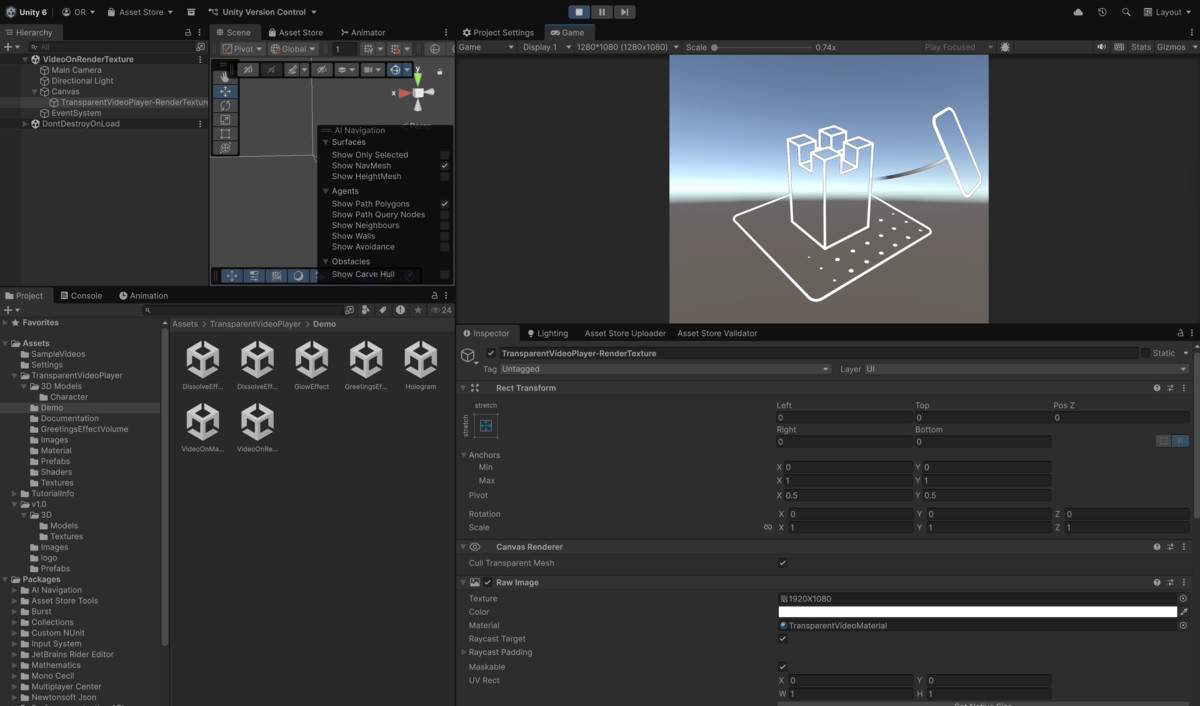1200x706 pixels.
Task: Mute audio in the Game view
Action: coord(1101,46)
